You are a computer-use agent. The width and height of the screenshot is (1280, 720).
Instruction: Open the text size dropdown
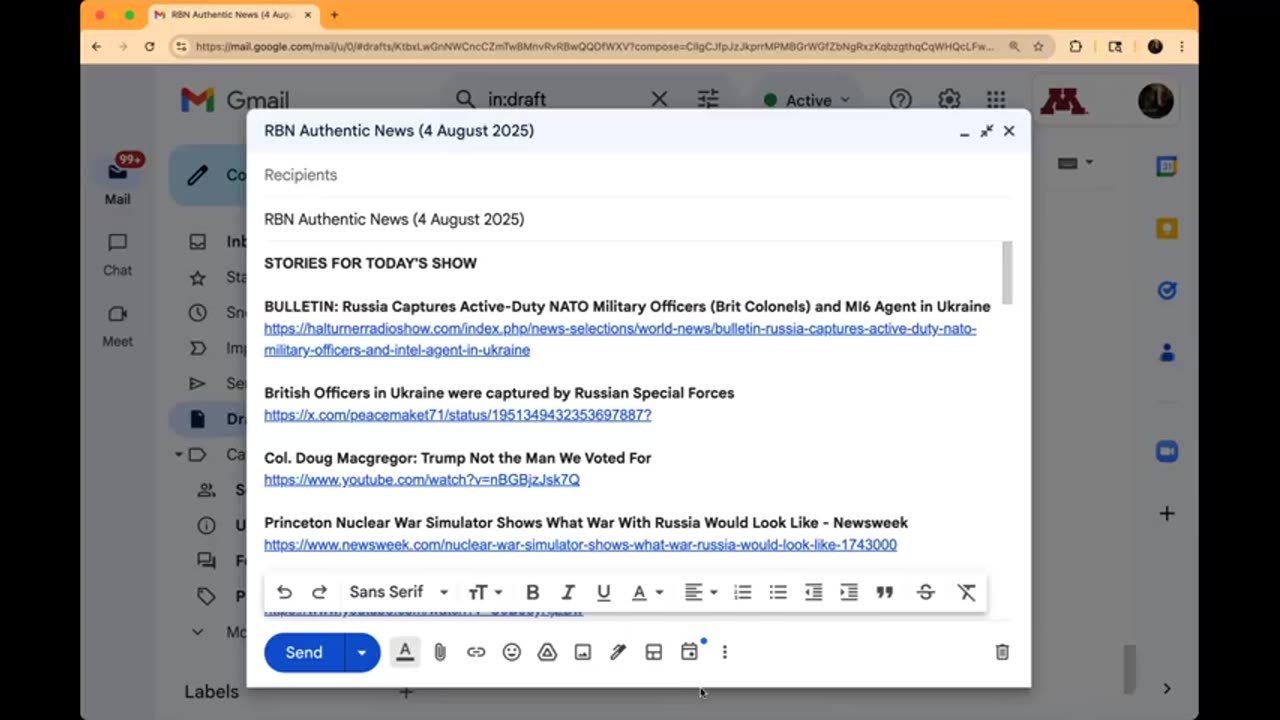485,592
